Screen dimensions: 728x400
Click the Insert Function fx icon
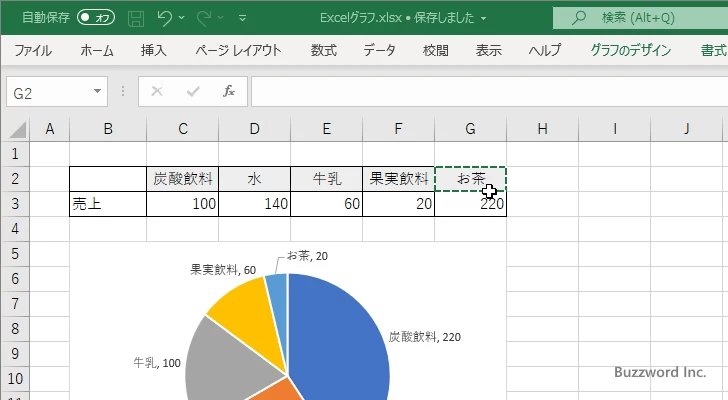pos(228,91)
